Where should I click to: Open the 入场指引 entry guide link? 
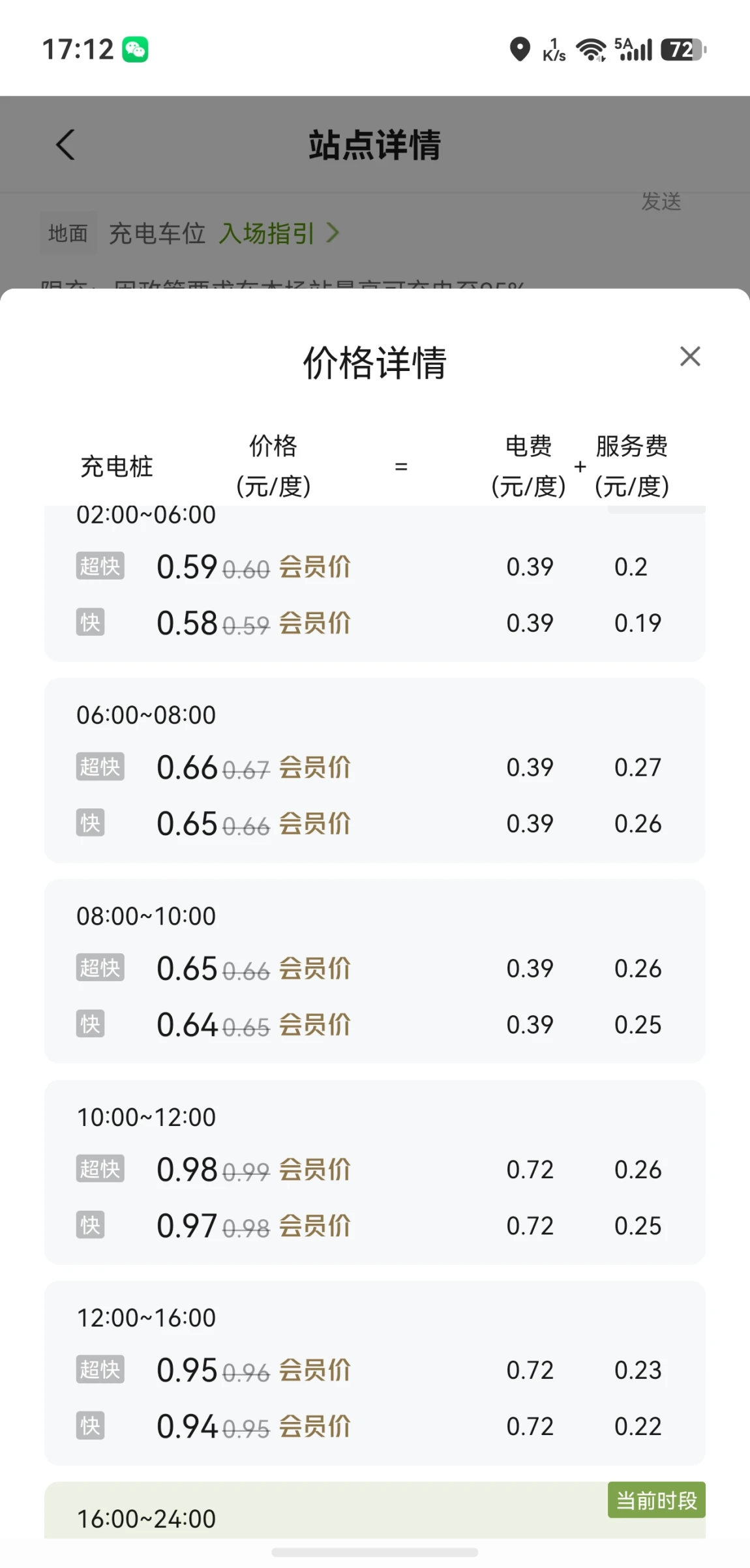(x=266, y=233)
